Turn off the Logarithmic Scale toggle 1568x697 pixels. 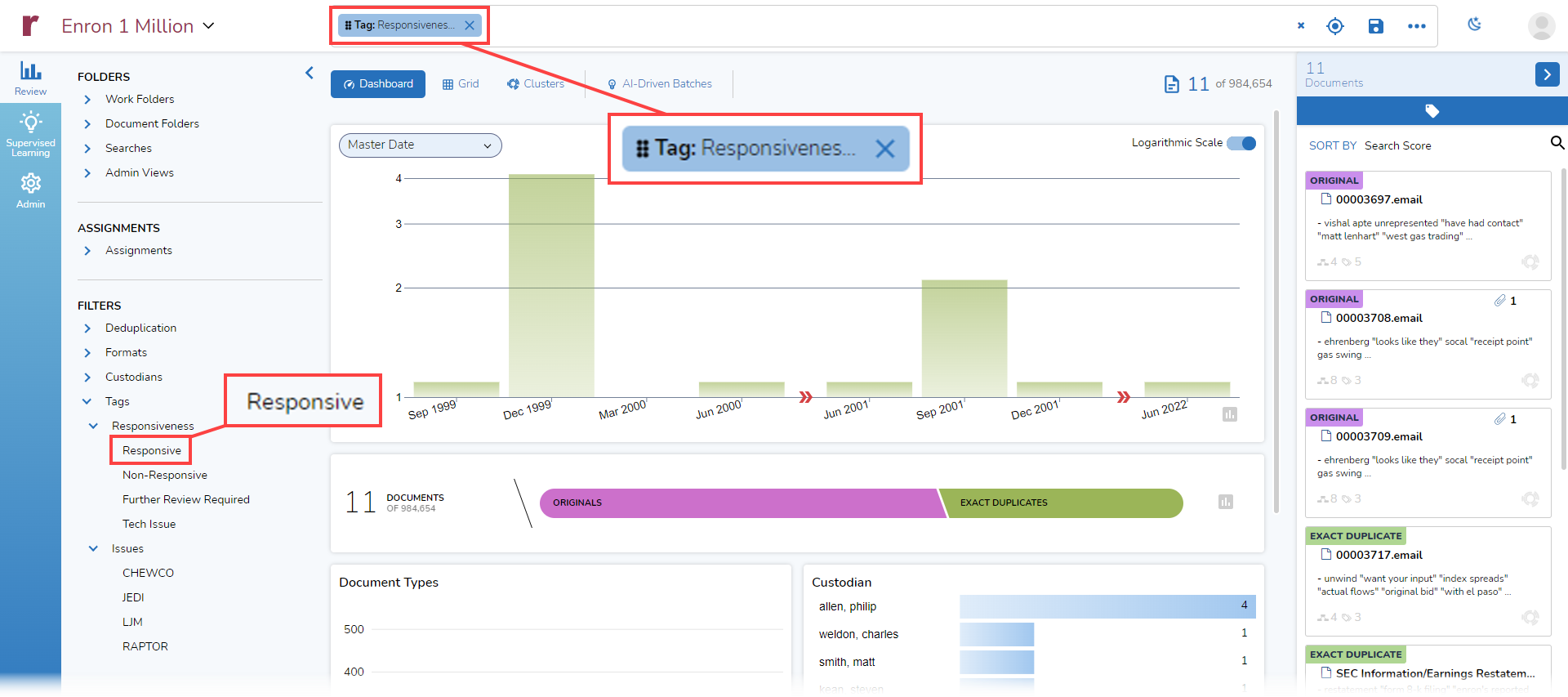[1242, 143]
